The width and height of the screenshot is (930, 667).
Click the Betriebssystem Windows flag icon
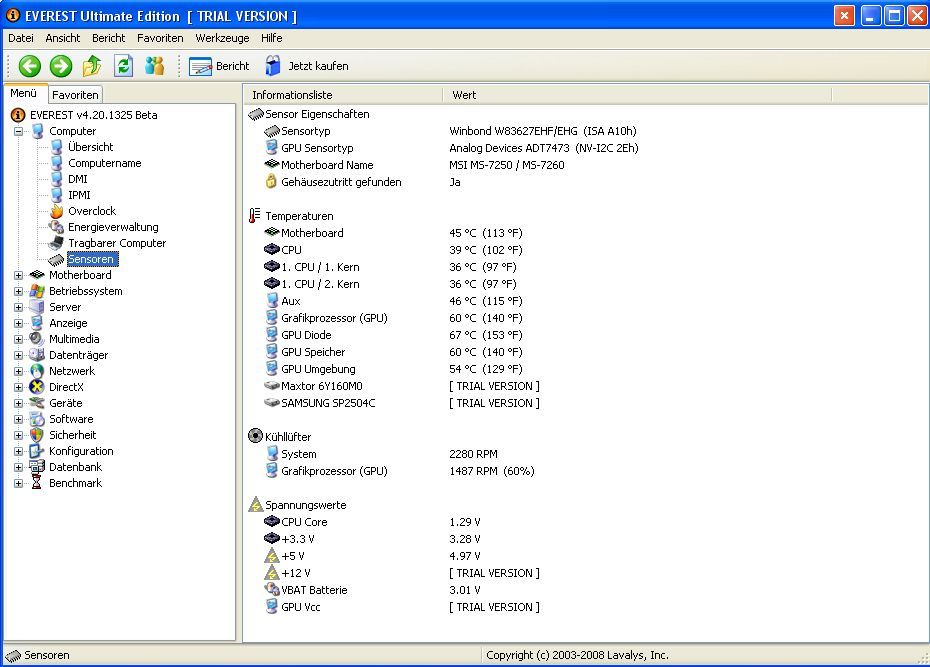tap(37, 291)
